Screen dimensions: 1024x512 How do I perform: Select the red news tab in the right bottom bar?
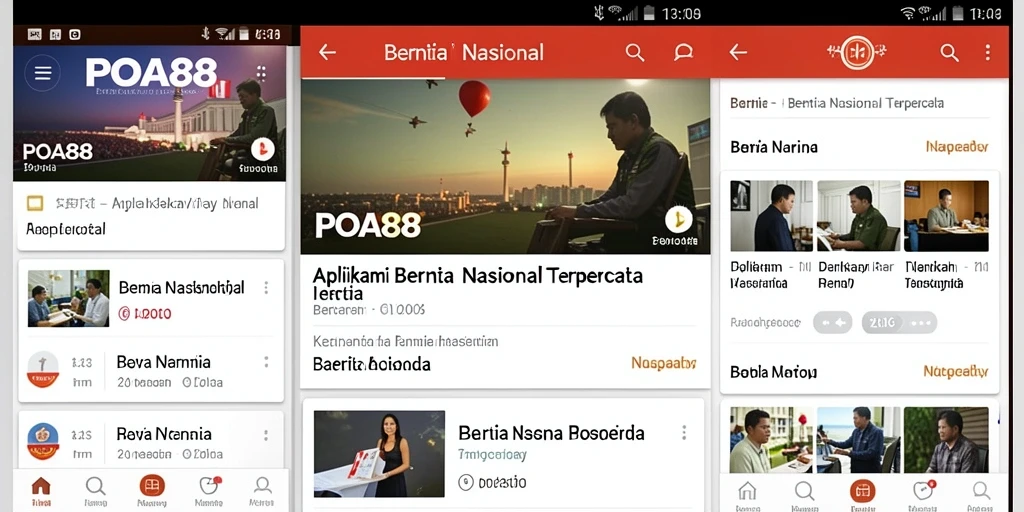862,495
